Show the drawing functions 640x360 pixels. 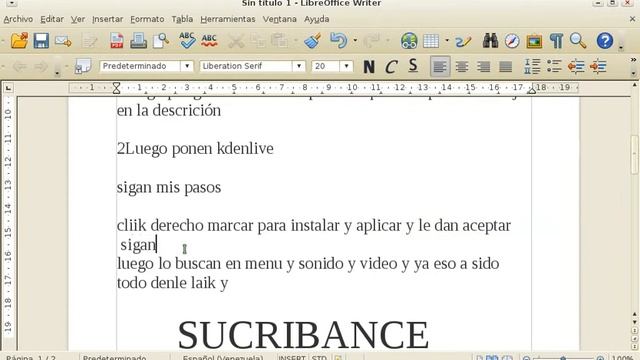[x=463, y=41]
